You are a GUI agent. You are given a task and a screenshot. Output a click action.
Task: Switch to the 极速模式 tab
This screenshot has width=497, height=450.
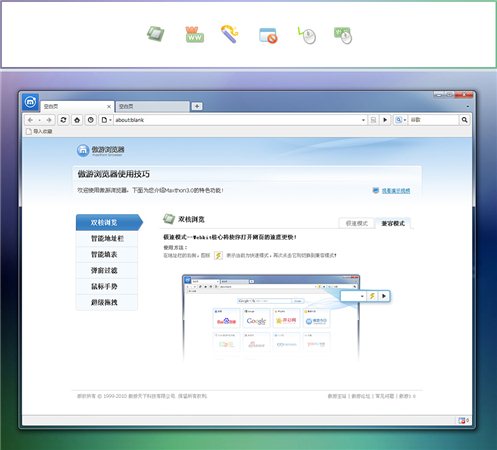coord(357,223)
